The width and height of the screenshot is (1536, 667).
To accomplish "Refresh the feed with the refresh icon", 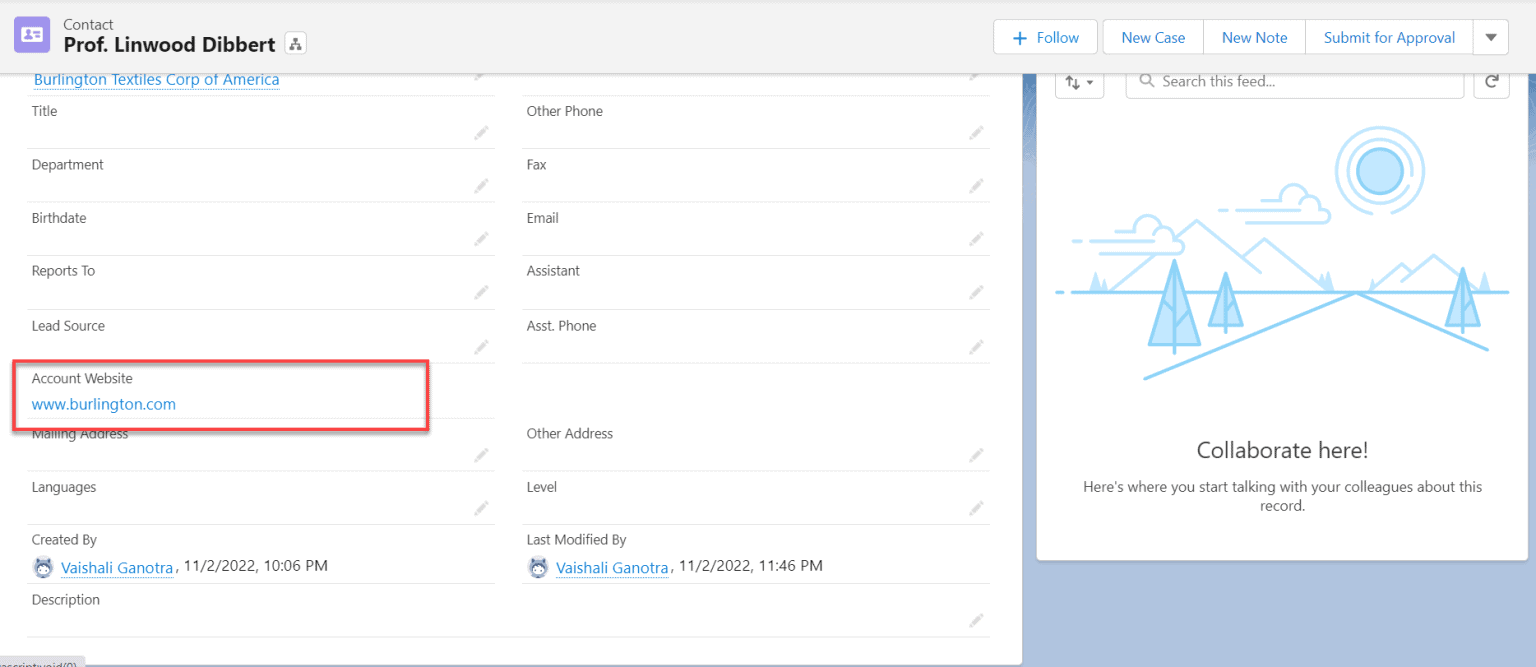I will coord(1491,82).
